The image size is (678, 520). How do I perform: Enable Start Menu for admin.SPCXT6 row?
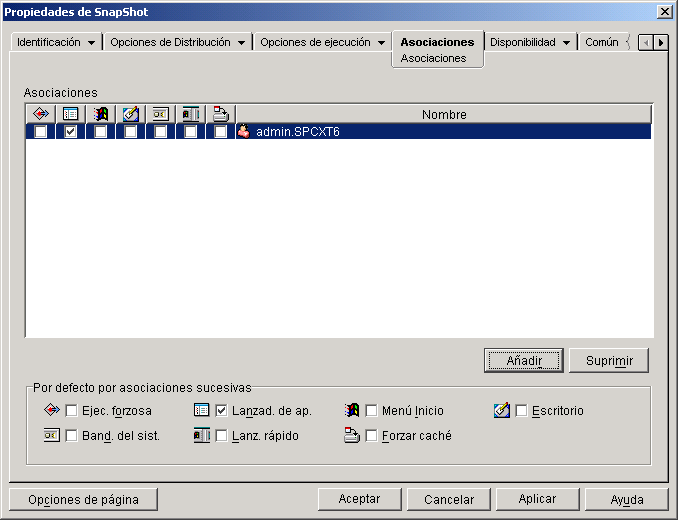pyautogui.click(x=101, y=131)
